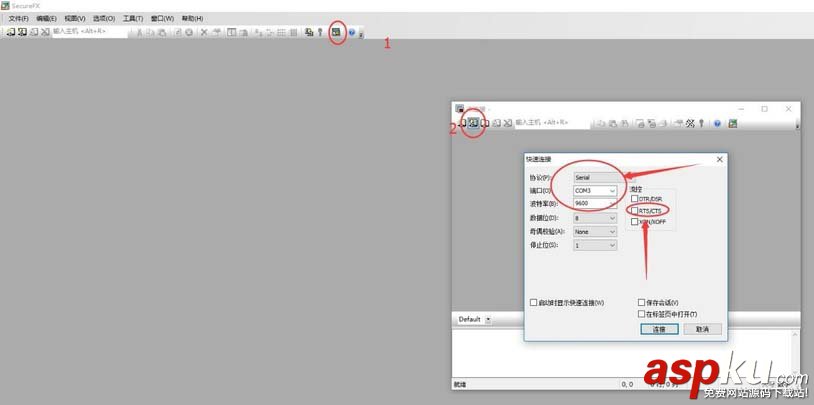The width and height of the screenshot is (814, 405).
Task: Open the 窗口(W) menu
Action: (162, 18)
